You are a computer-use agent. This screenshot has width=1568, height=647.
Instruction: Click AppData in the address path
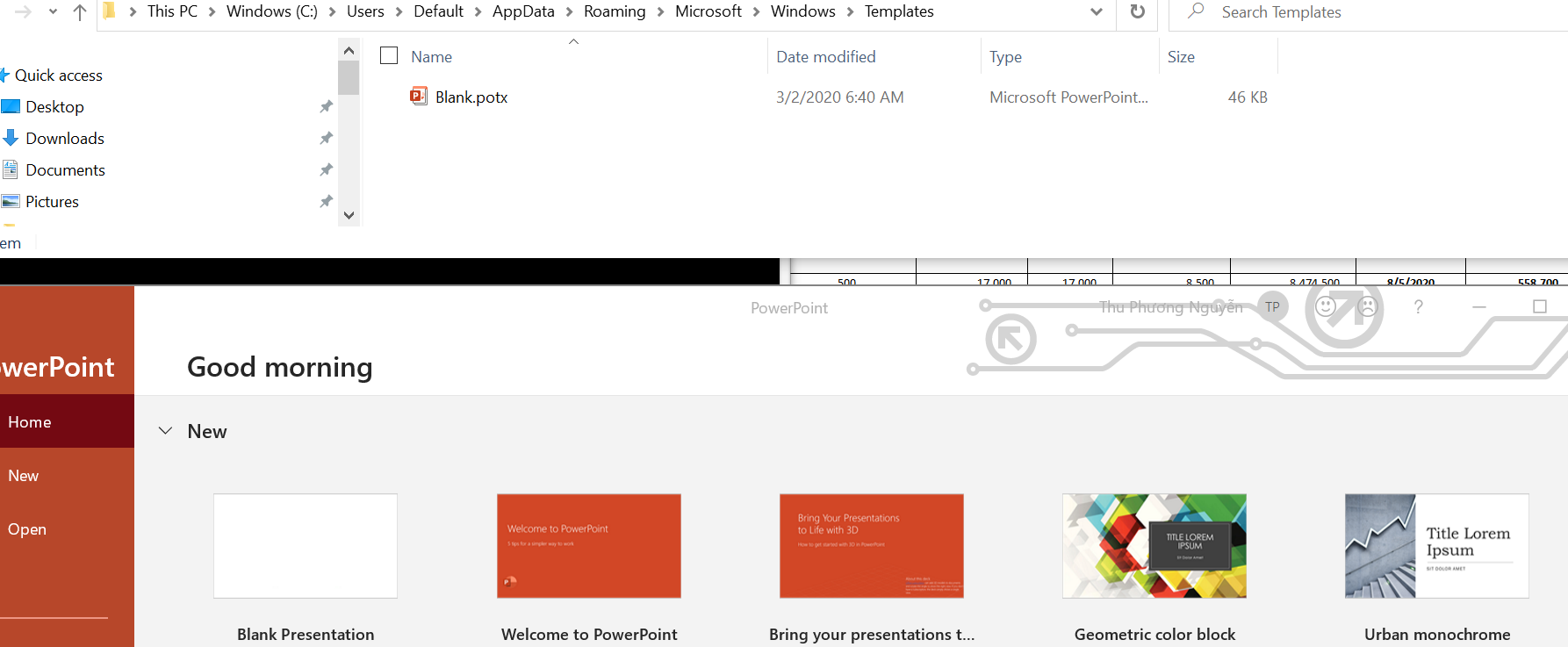click(x=523, y=11)
